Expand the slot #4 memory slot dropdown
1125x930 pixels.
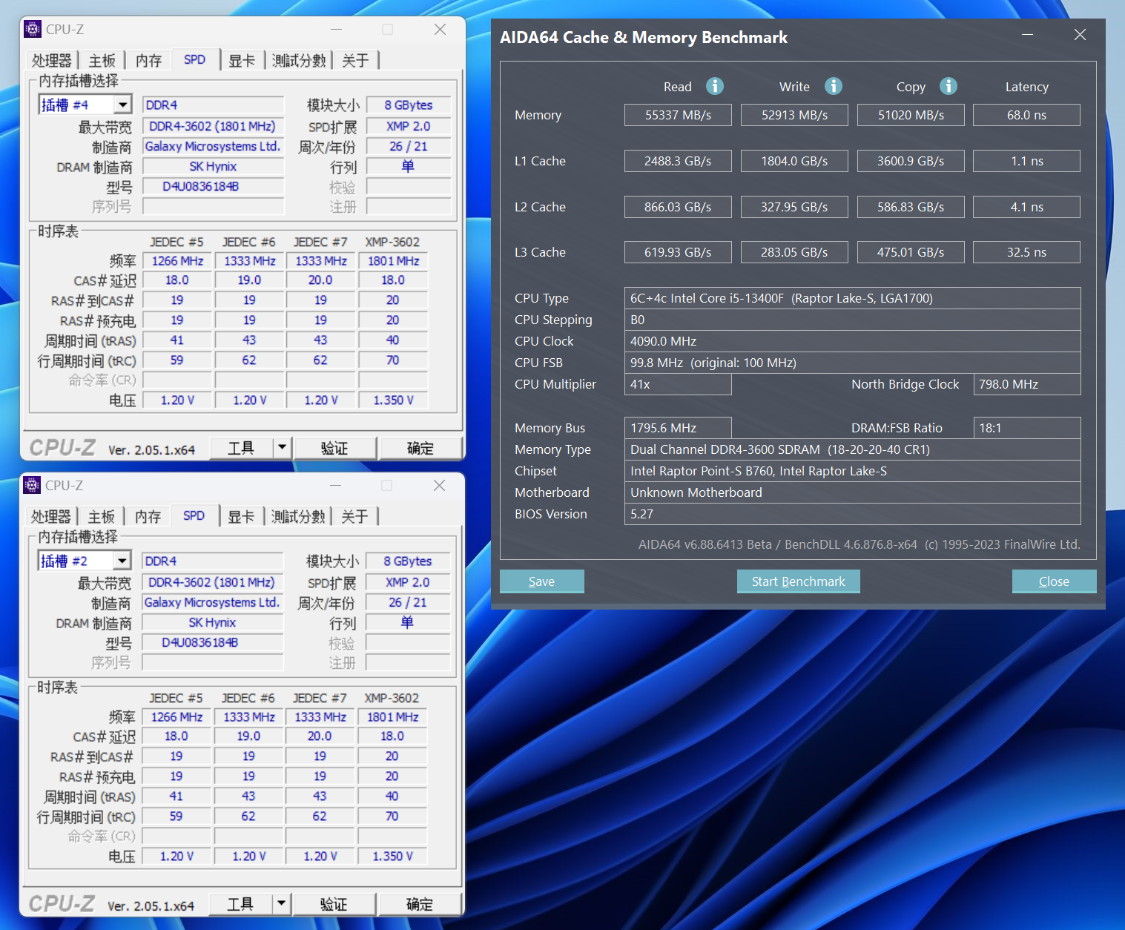click(123, 105)
